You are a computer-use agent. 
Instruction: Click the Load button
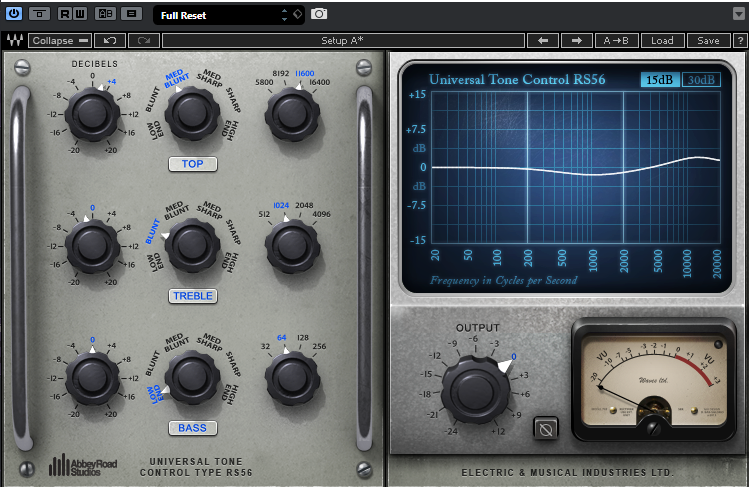coord(662,41)
